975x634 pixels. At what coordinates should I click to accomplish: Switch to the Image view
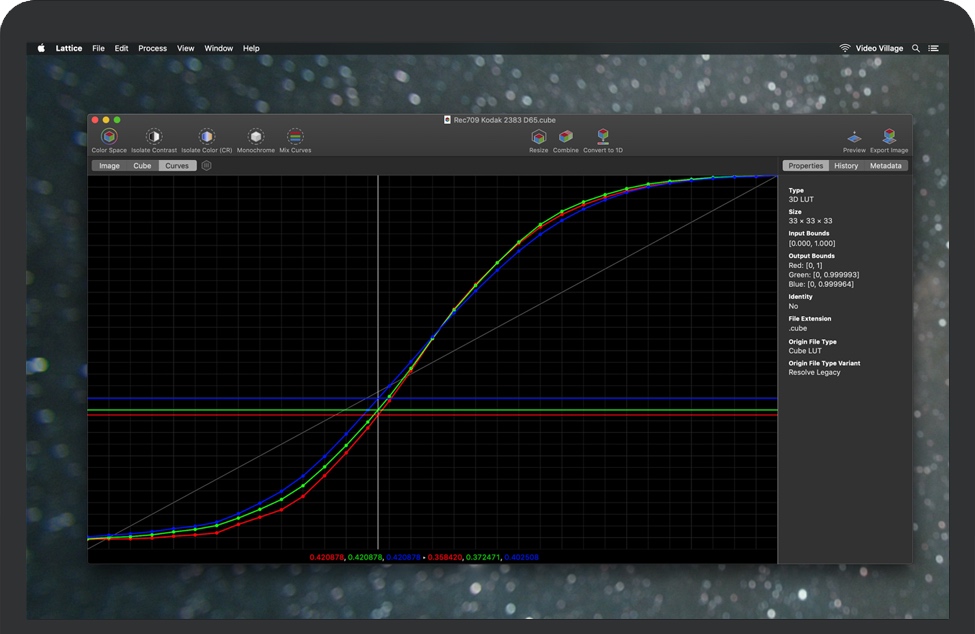click(x=109, y=166)
